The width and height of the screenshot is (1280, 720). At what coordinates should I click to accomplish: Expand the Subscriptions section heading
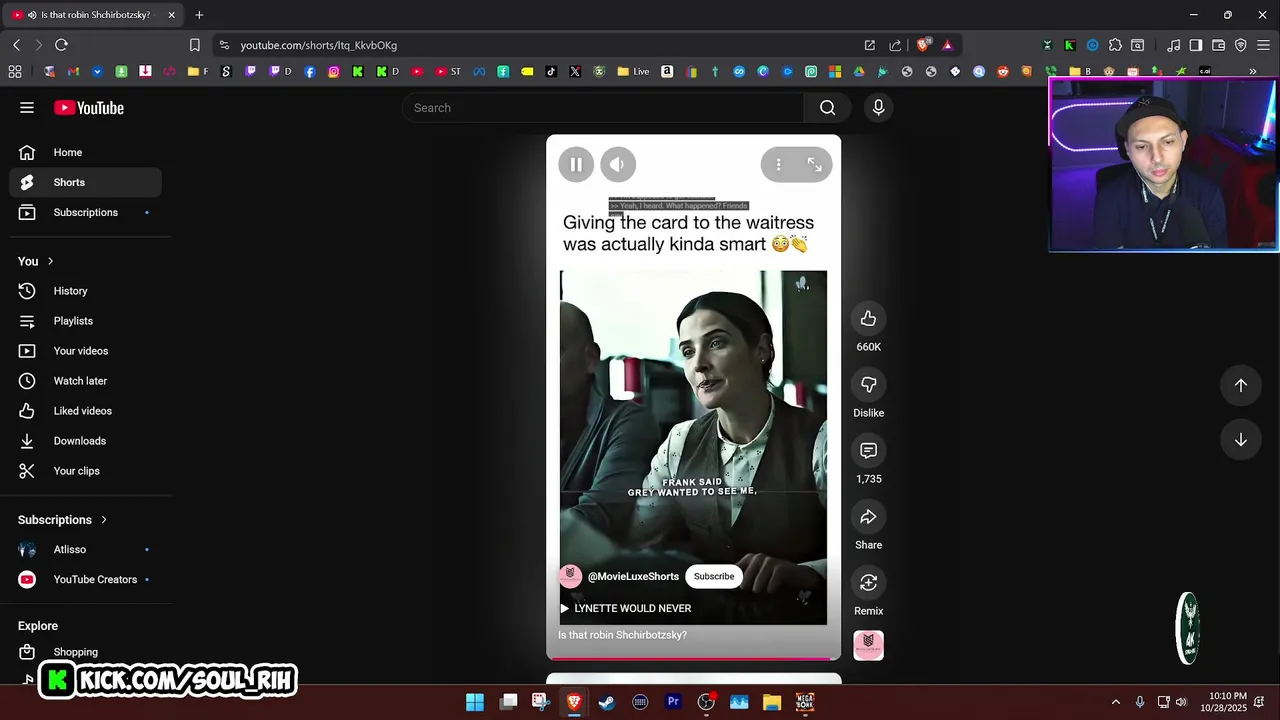pos(62,520)
